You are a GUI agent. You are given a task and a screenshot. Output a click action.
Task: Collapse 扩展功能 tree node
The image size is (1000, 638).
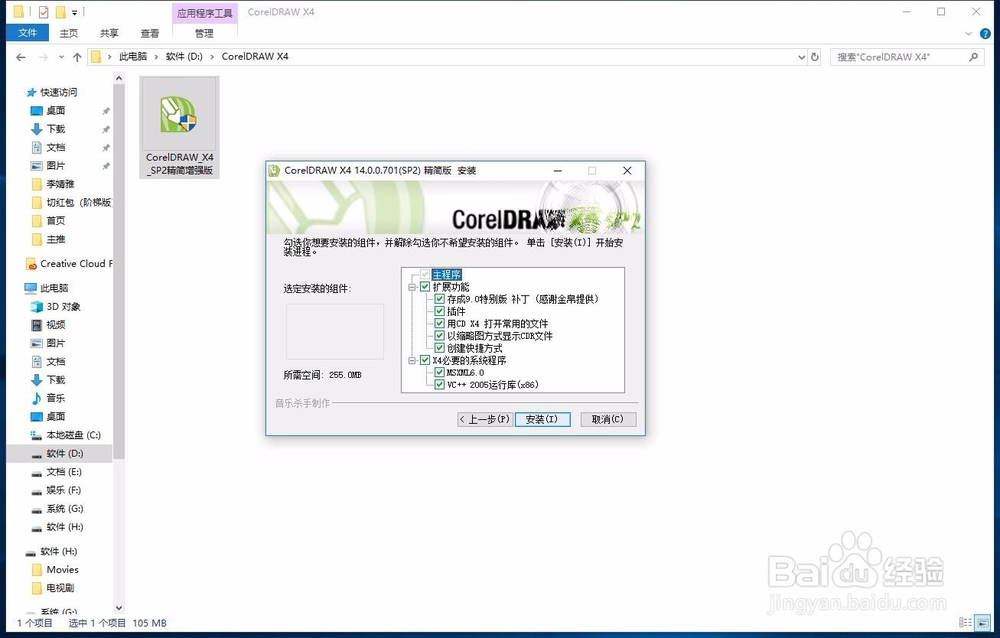tap(412, 287)
